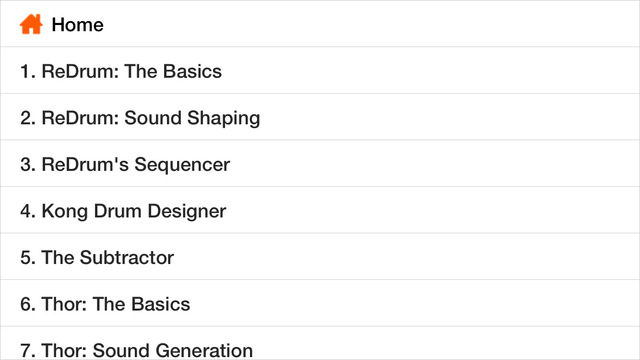Click the number 2 list entry
640x360 pixels.
pyautogui.click(x=320, y=117)
